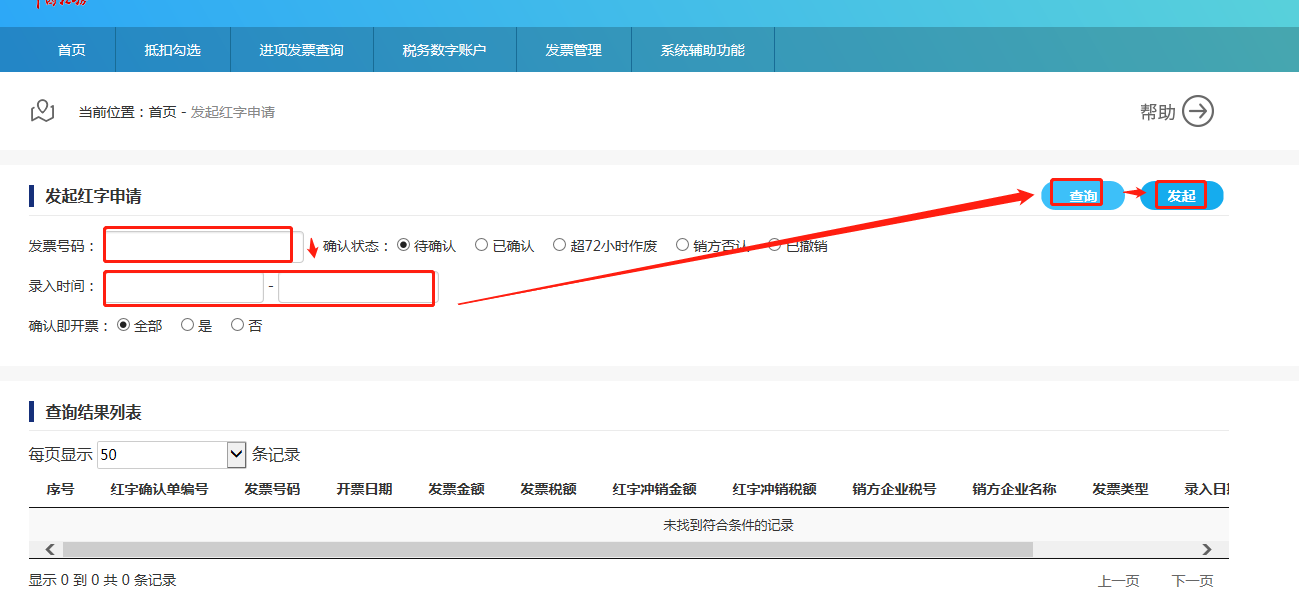Screen dimensions: 1299x605
Task: Click the horizontal scrollbar right arrow
Action: [x=1206, y=549]
